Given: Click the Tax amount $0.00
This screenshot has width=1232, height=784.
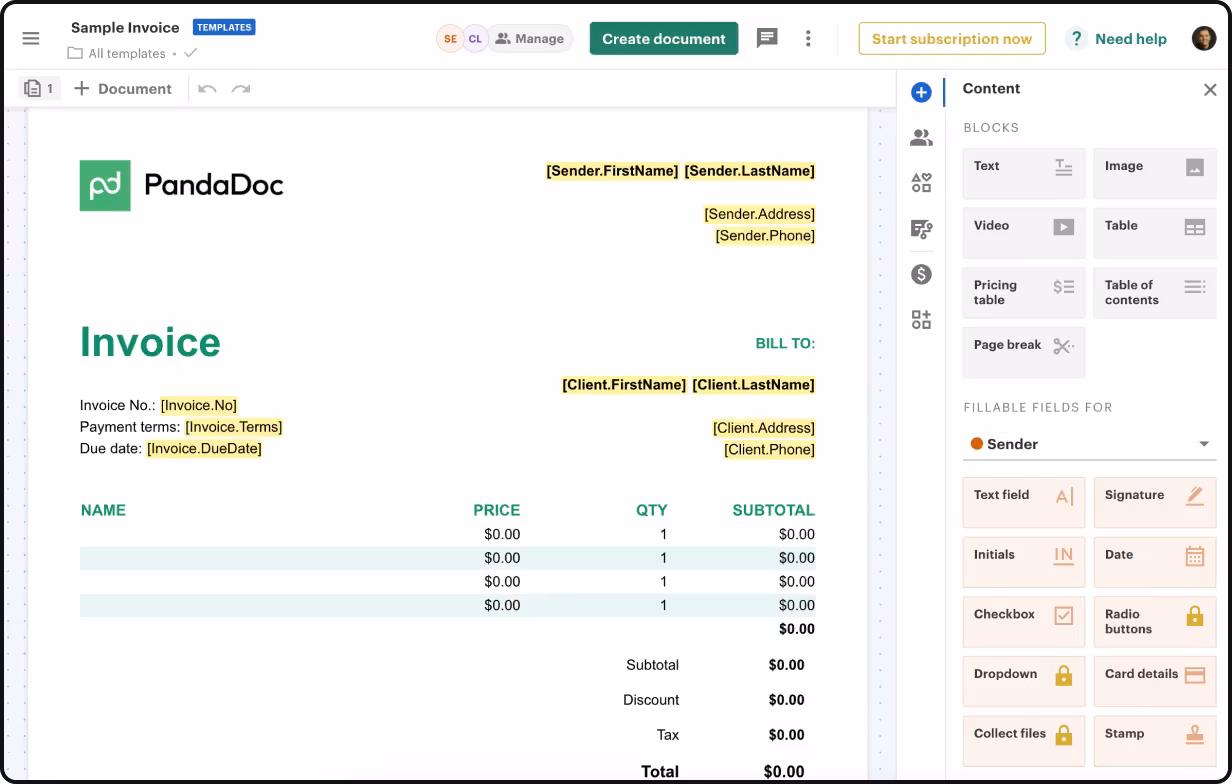Looking at the screenshot, I should [786, 735].
